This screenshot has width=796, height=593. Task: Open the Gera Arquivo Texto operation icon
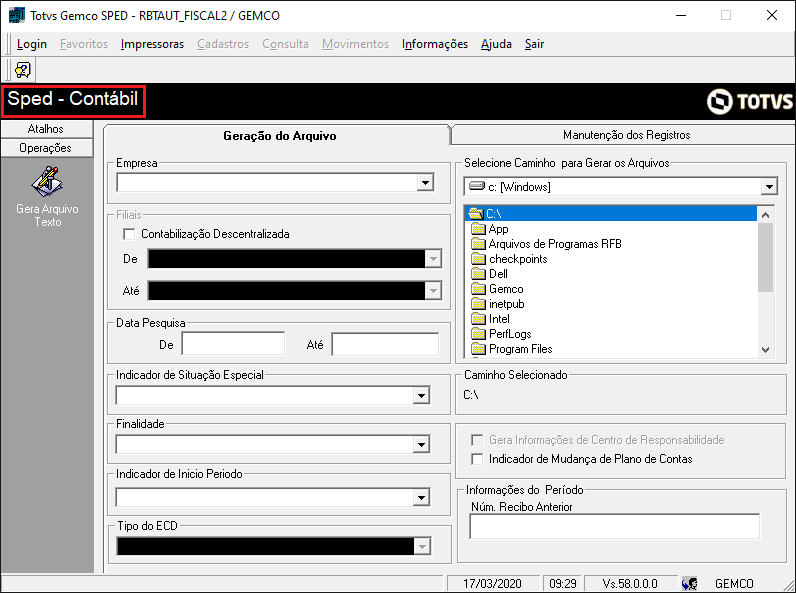pos(47,182)
